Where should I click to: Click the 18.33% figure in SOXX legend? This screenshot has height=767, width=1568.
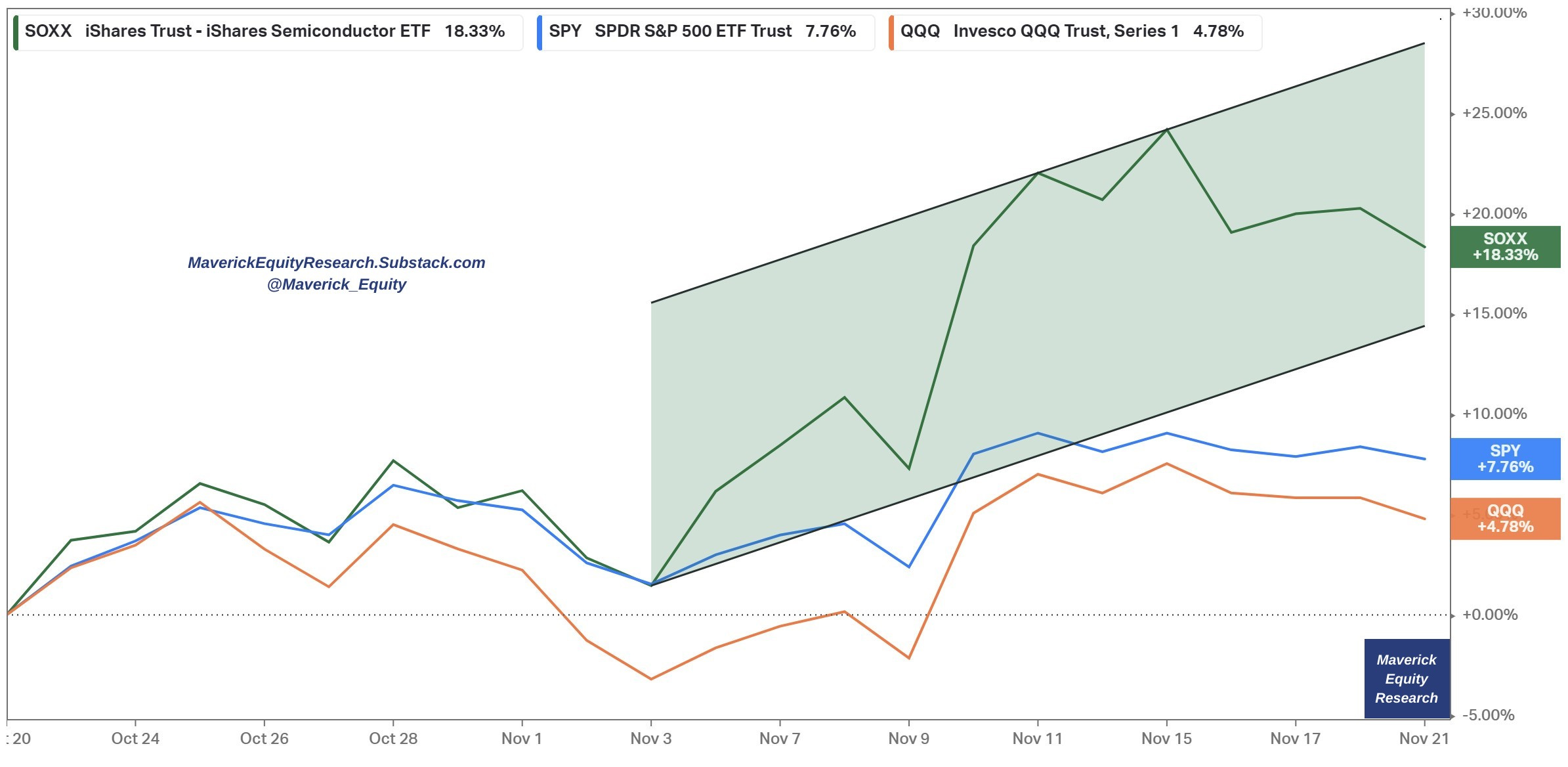click(475, 32)
